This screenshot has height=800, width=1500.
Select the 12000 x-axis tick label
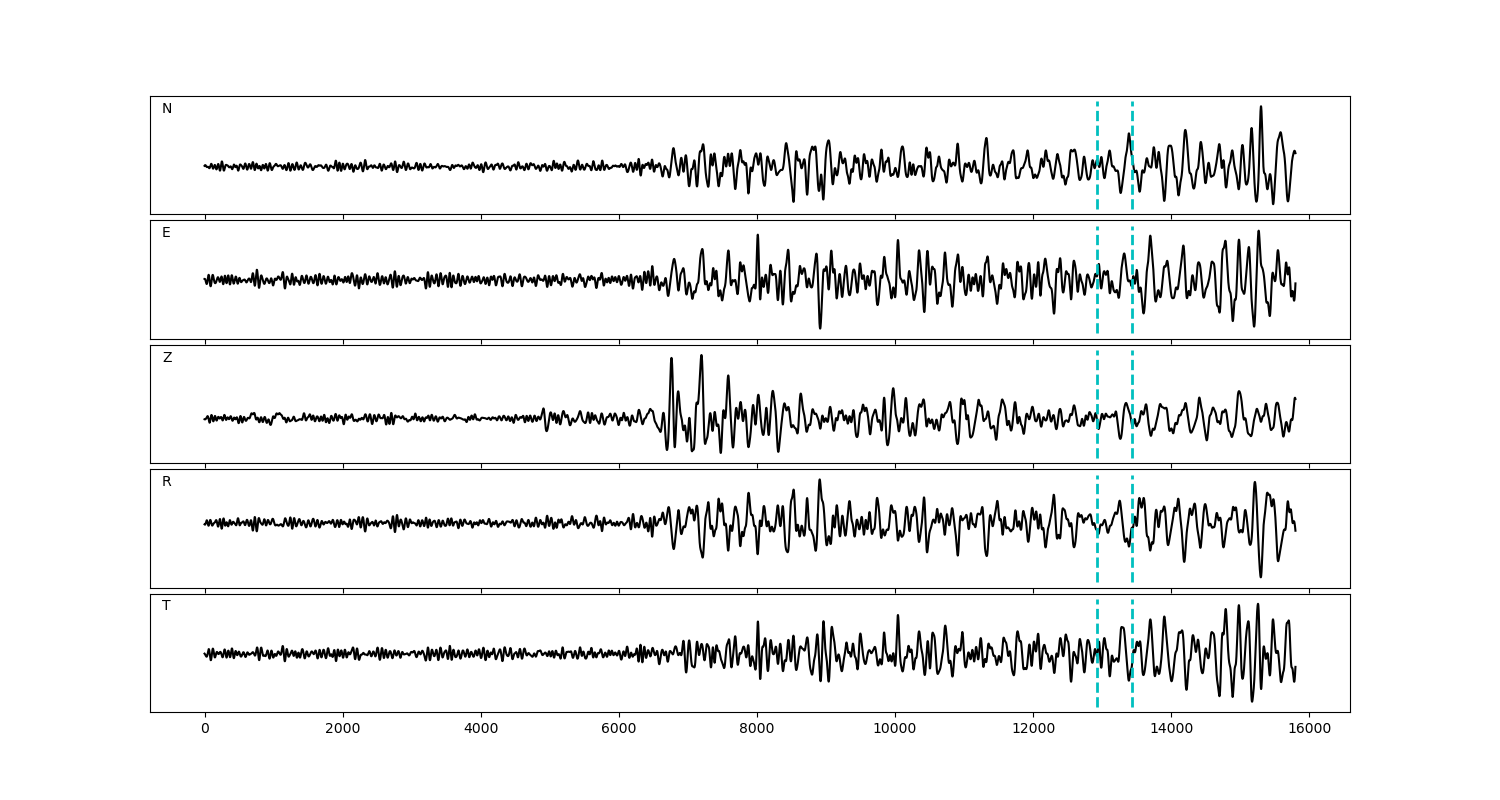1033,729
